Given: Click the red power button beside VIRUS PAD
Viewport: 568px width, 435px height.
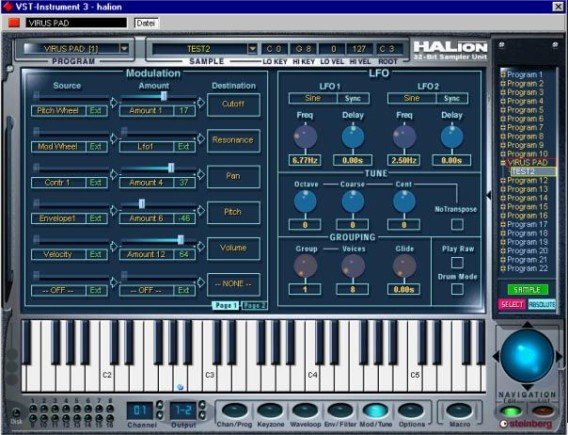Looking at the screenshot, I should click(14, 23).
